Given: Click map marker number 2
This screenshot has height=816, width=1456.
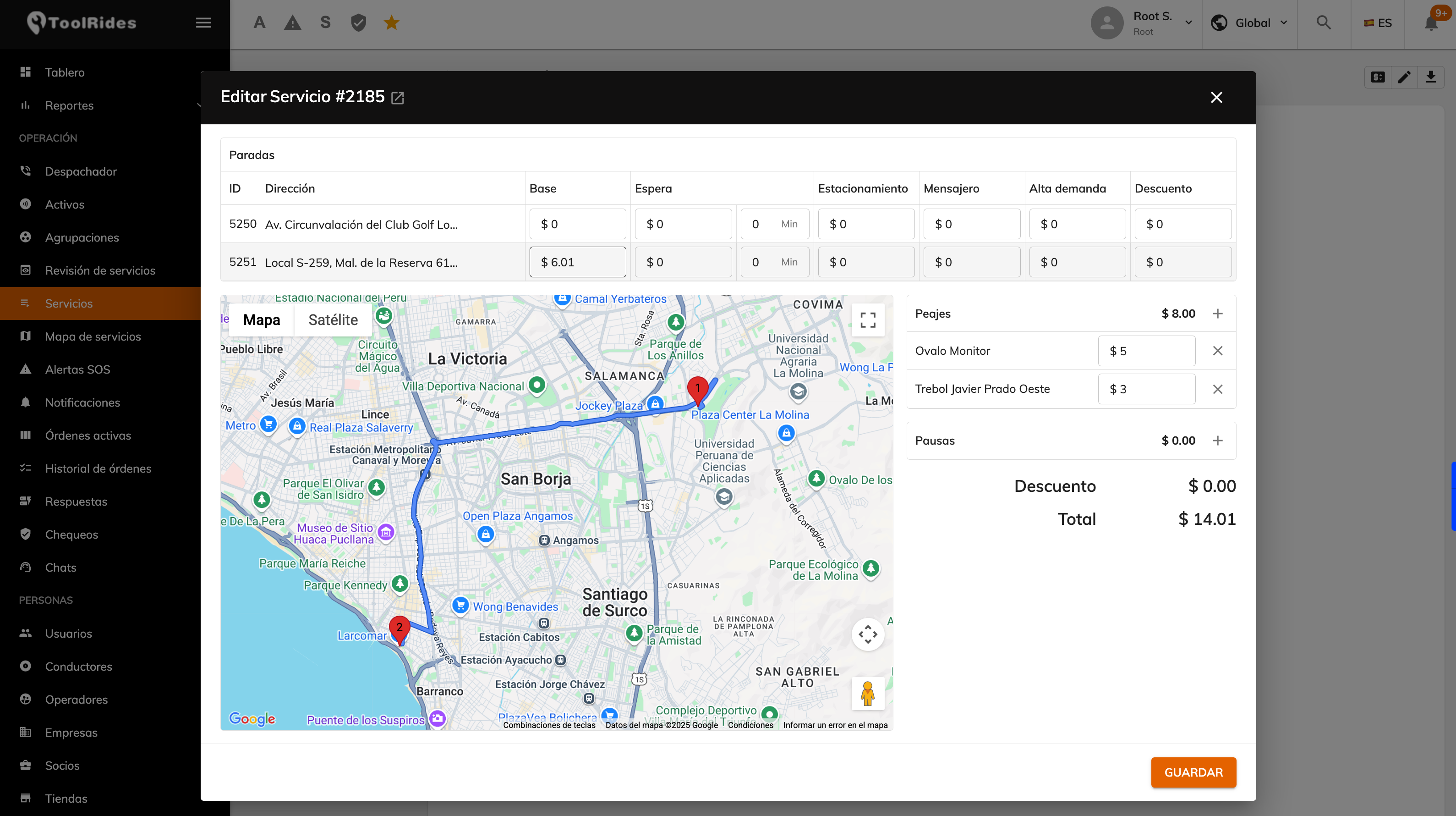Looking at the screenshot, I should tap(399, 629).
